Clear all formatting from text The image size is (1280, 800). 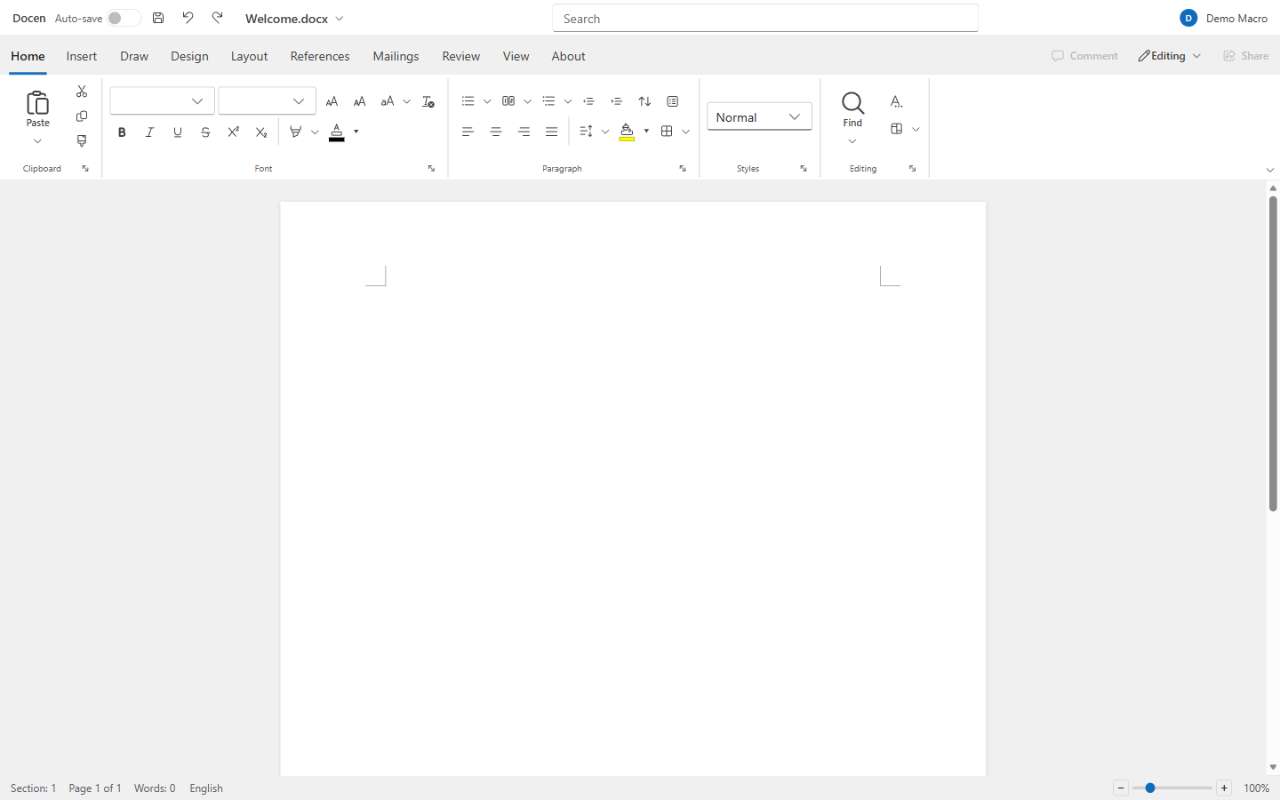(x=428, y=101)
